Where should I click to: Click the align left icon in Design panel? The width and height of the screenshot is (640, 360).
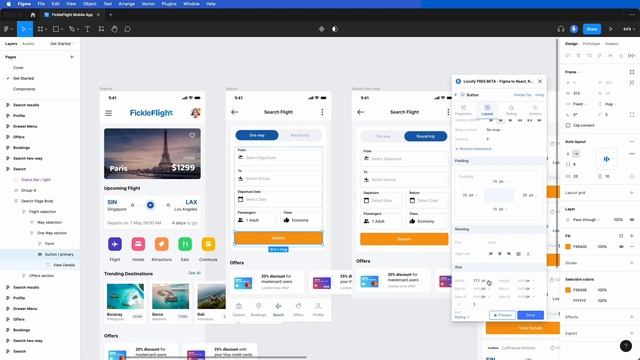point(567,55)
